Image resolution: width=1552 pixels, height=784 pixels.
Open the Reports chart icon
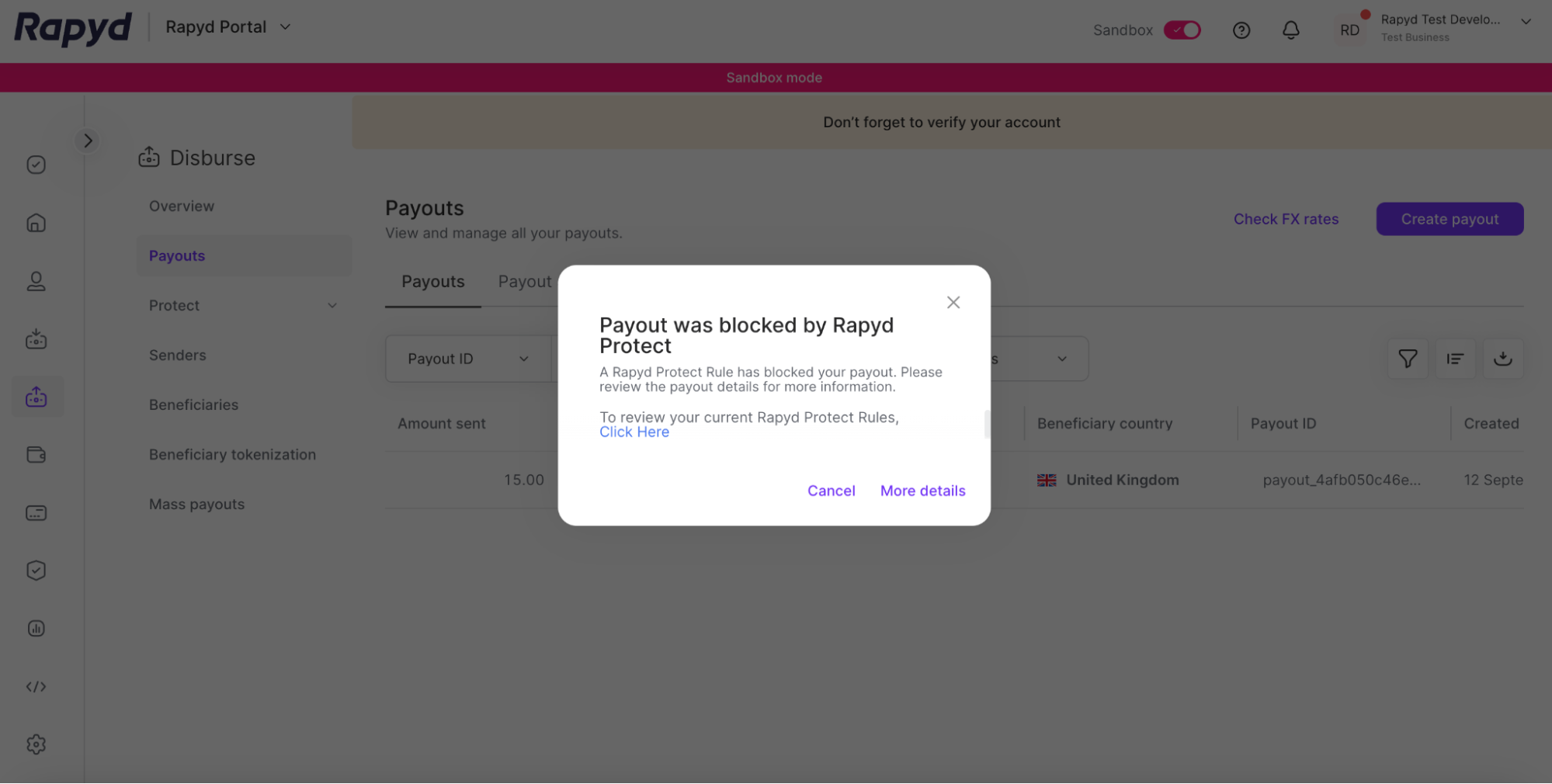coord(36,628)
